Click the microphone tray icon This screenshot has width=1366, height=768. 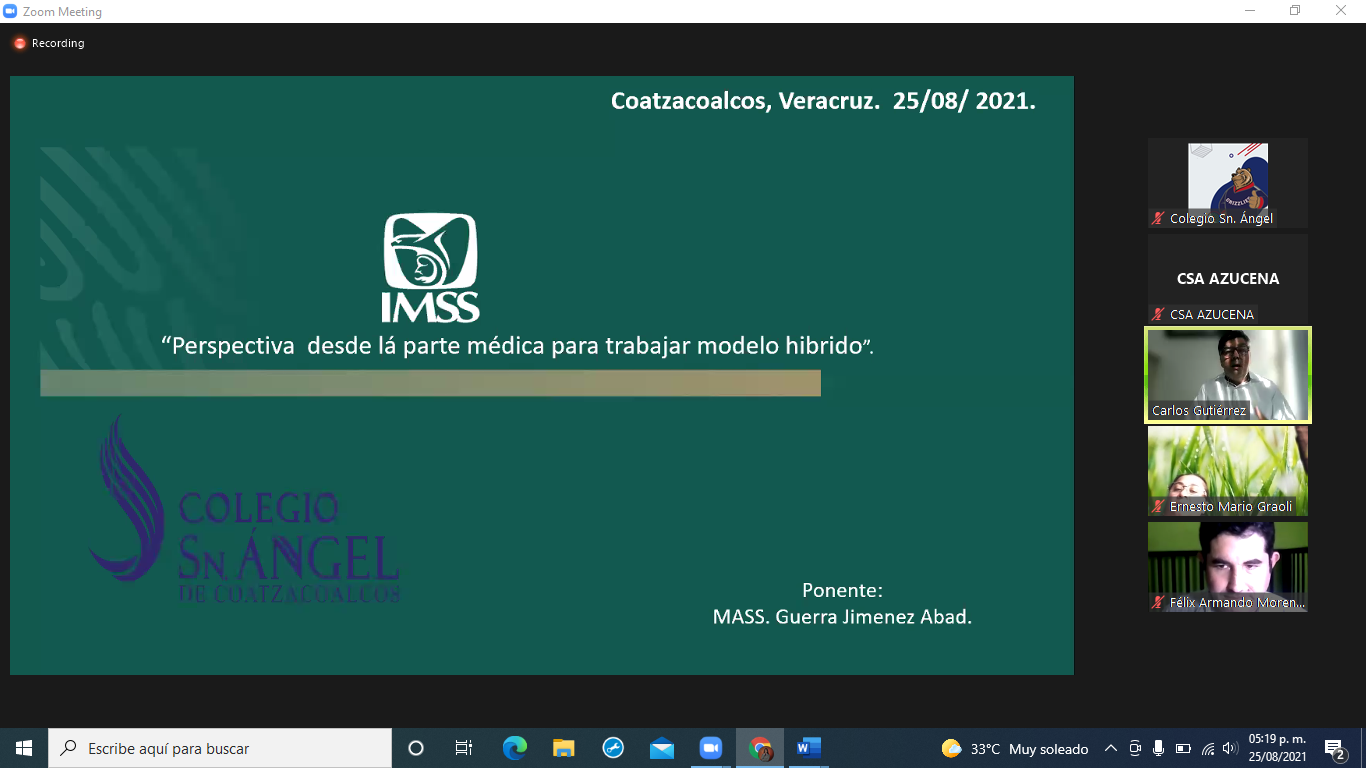tap(1159, 748)
